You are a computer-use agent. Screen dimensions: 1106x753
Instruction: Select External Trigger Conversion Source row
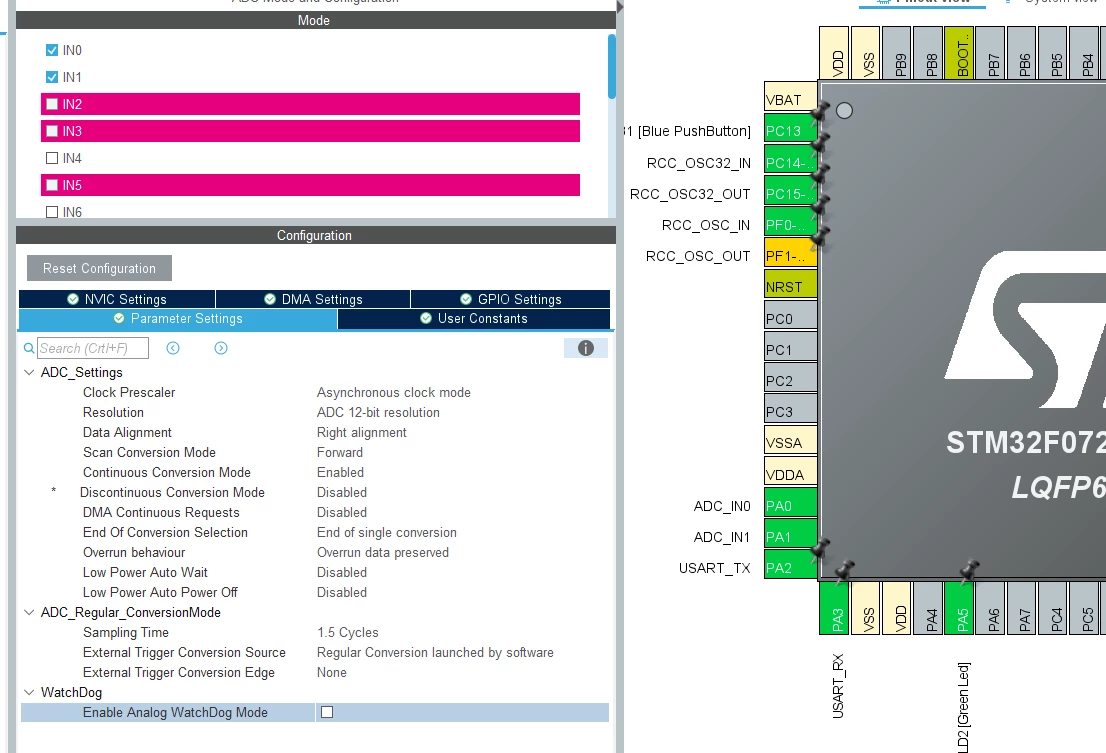pyautogui.click(x=315, y=653)
